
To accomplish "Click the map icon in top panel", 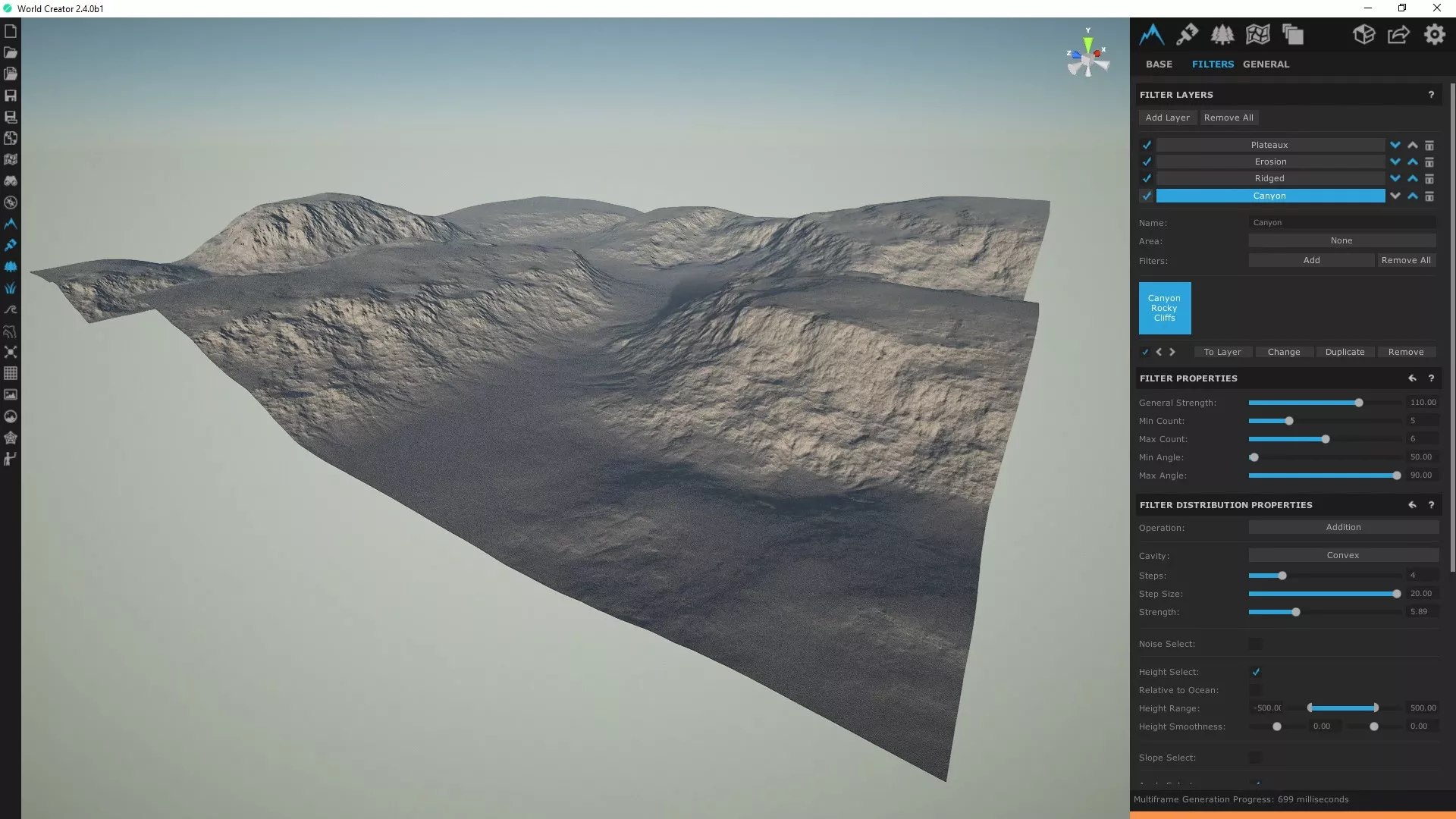I will pyautogui.click(x=1257, y=34).
